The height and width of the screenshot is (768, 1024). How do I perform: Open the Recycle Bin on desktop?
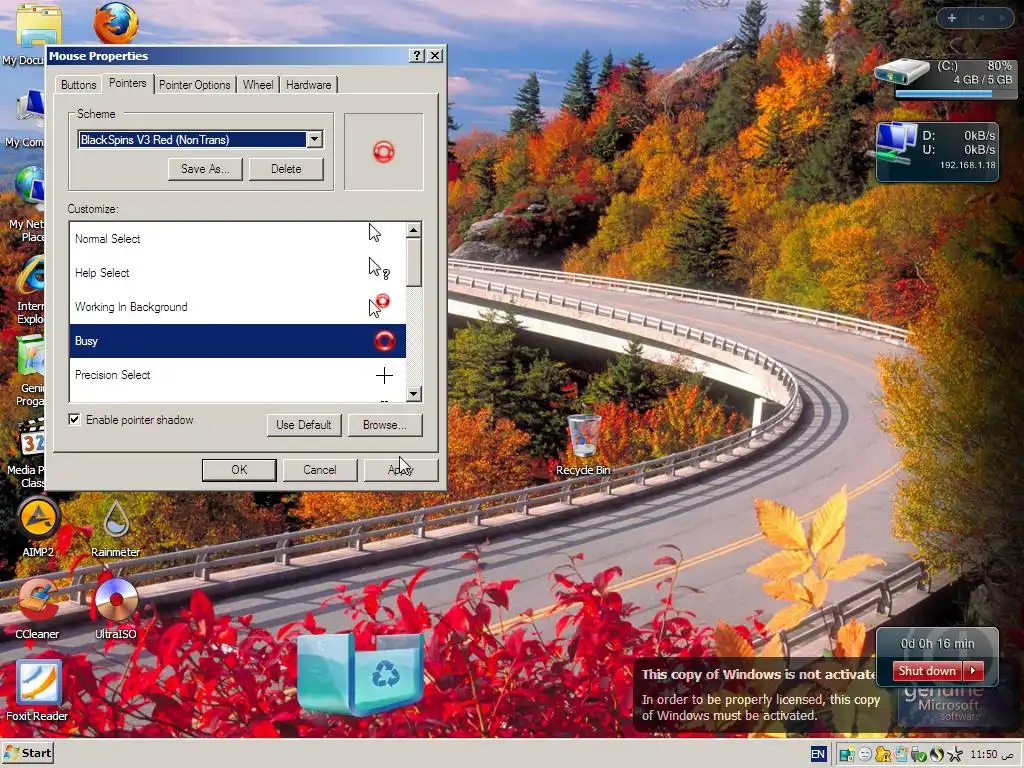tap(583, 444)
